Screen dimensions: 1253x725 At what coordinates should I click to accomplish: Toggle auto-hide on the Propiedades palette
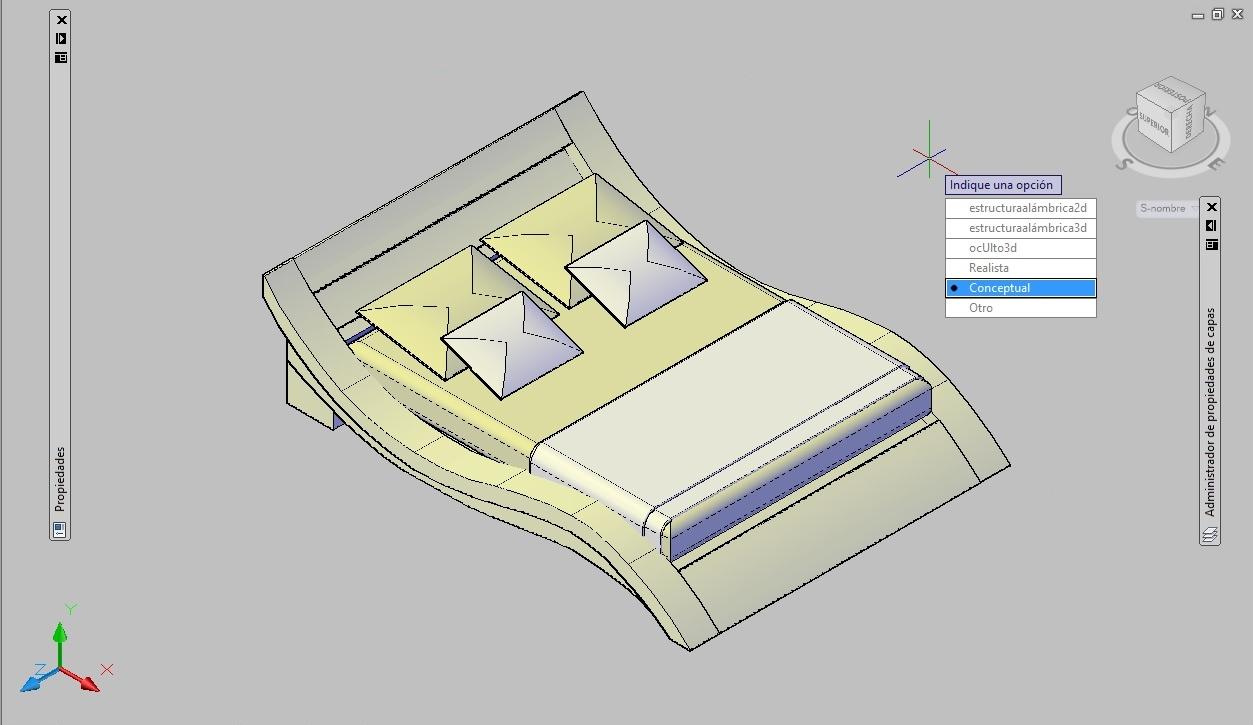coord(60,38)
